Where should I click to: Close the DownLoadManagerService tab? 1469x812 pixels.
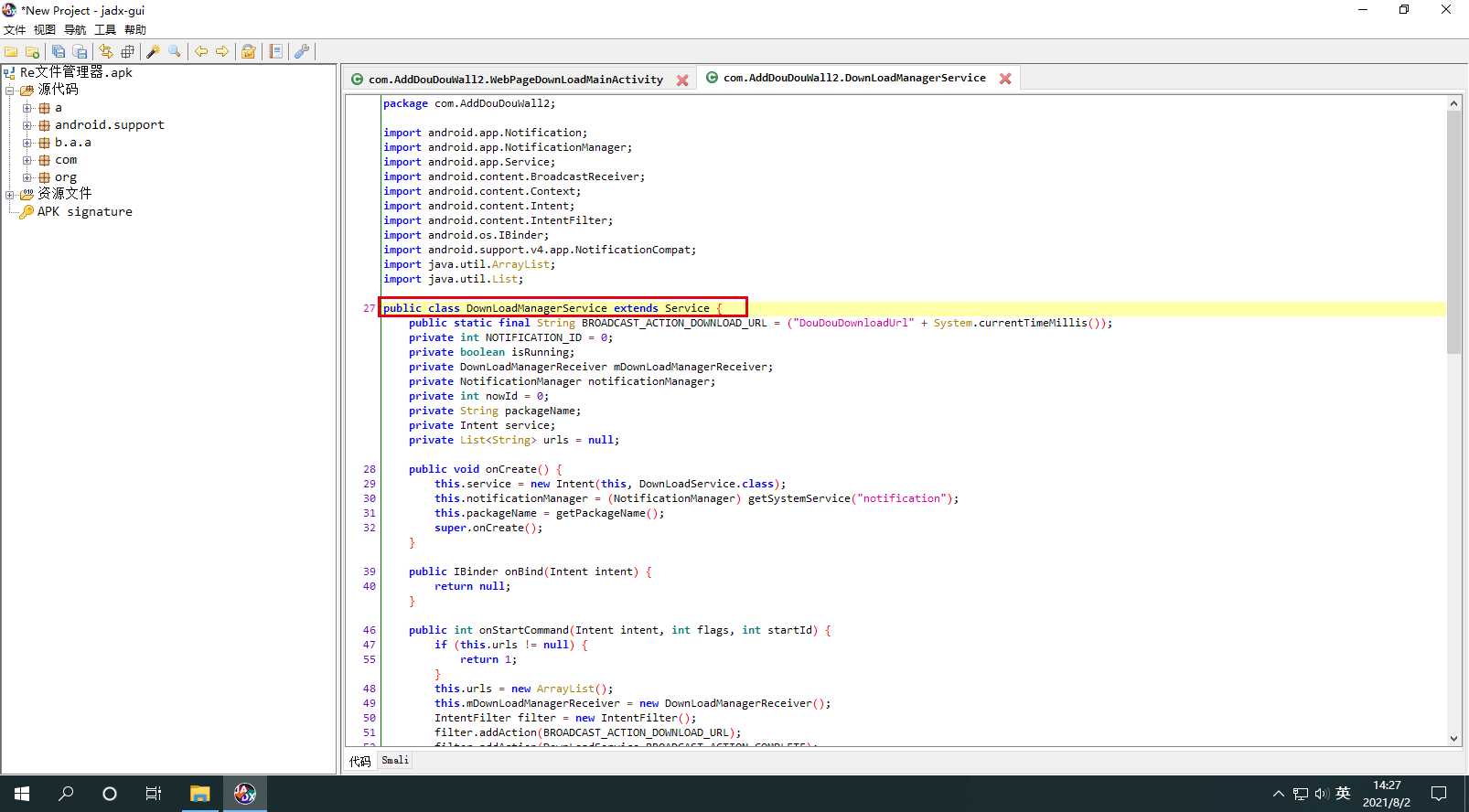(x=1005, y=79)
